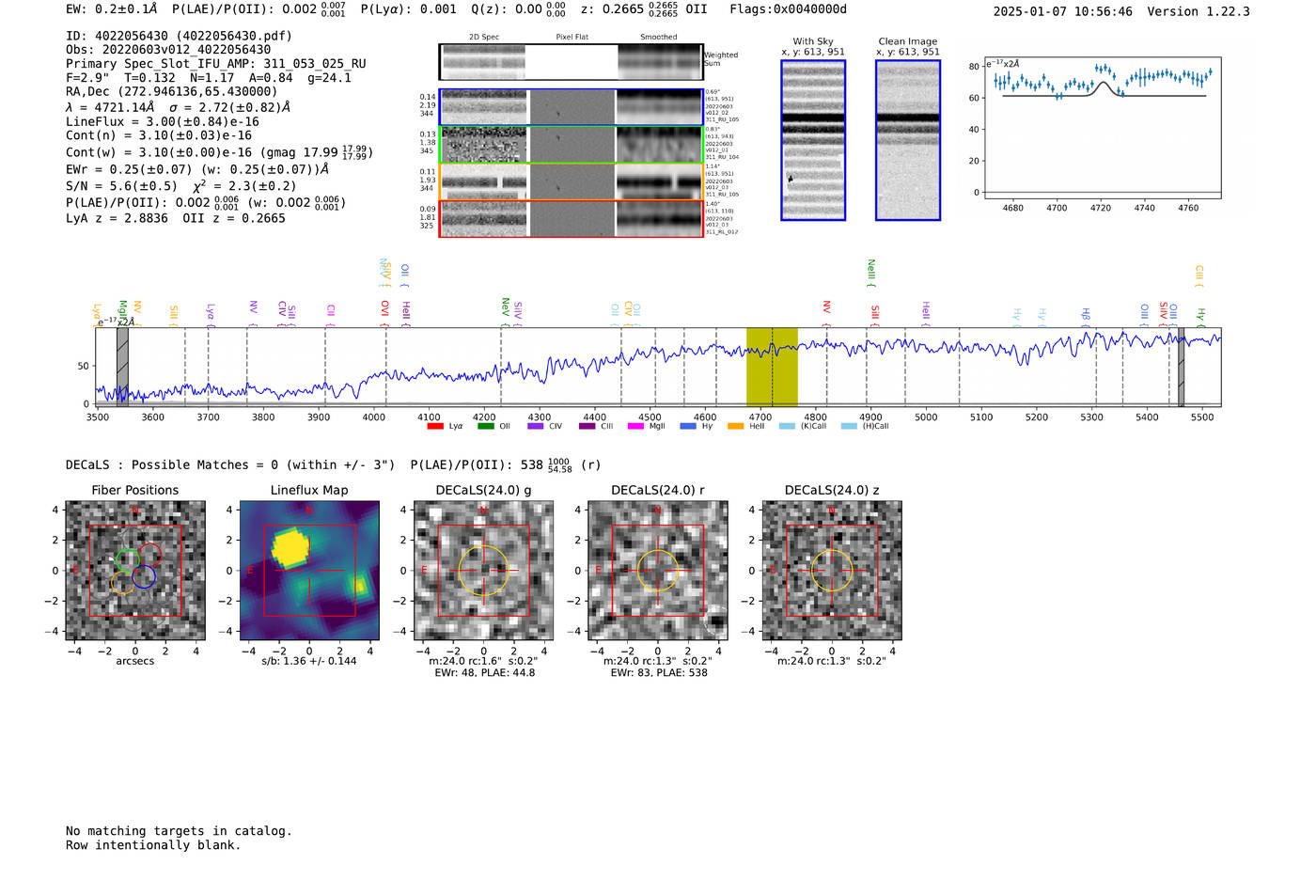Open the Lineflux Map image

(309, 571)
